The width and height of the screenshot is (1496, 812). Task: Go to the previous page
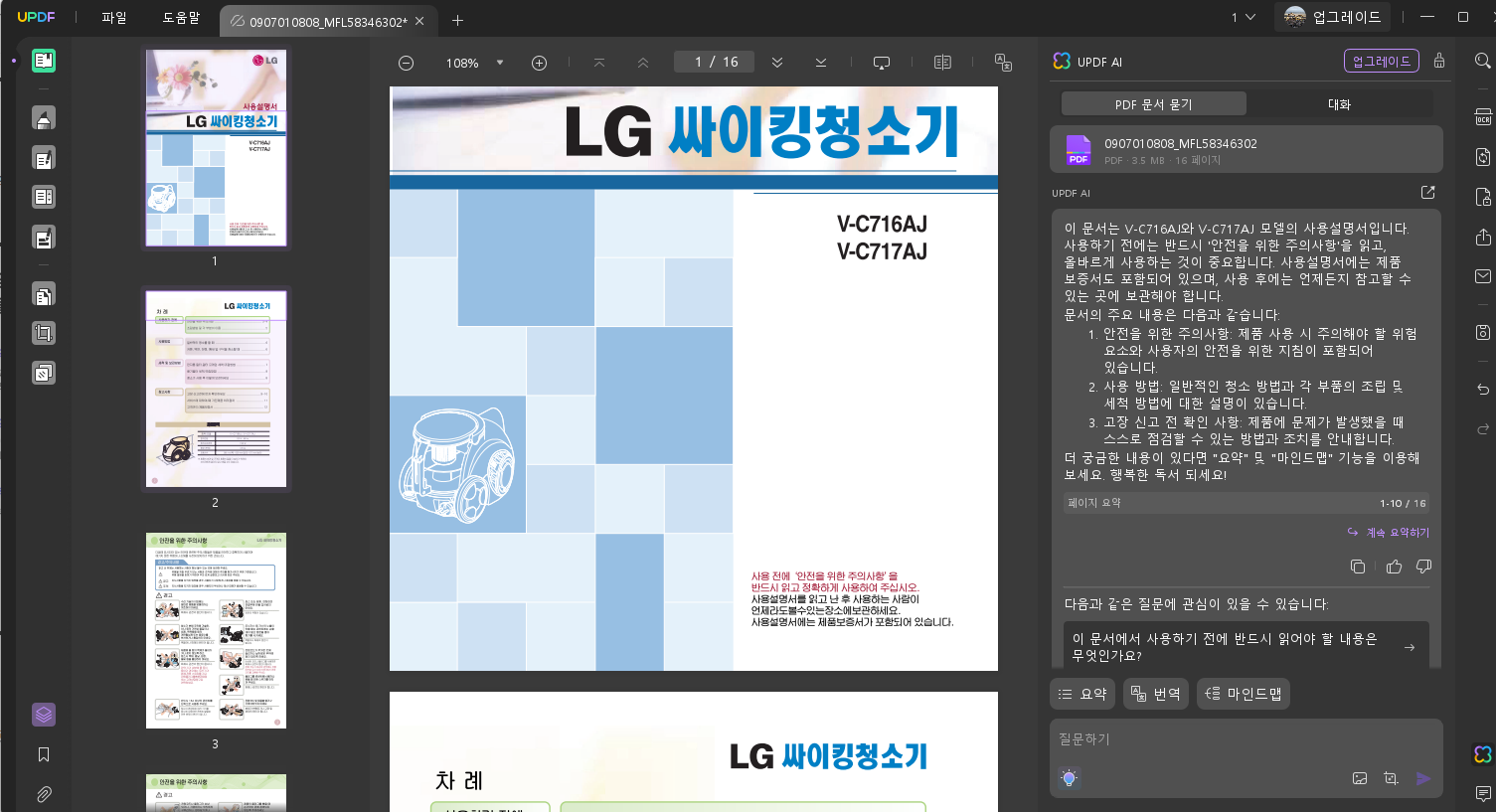[x=643, y=63]
